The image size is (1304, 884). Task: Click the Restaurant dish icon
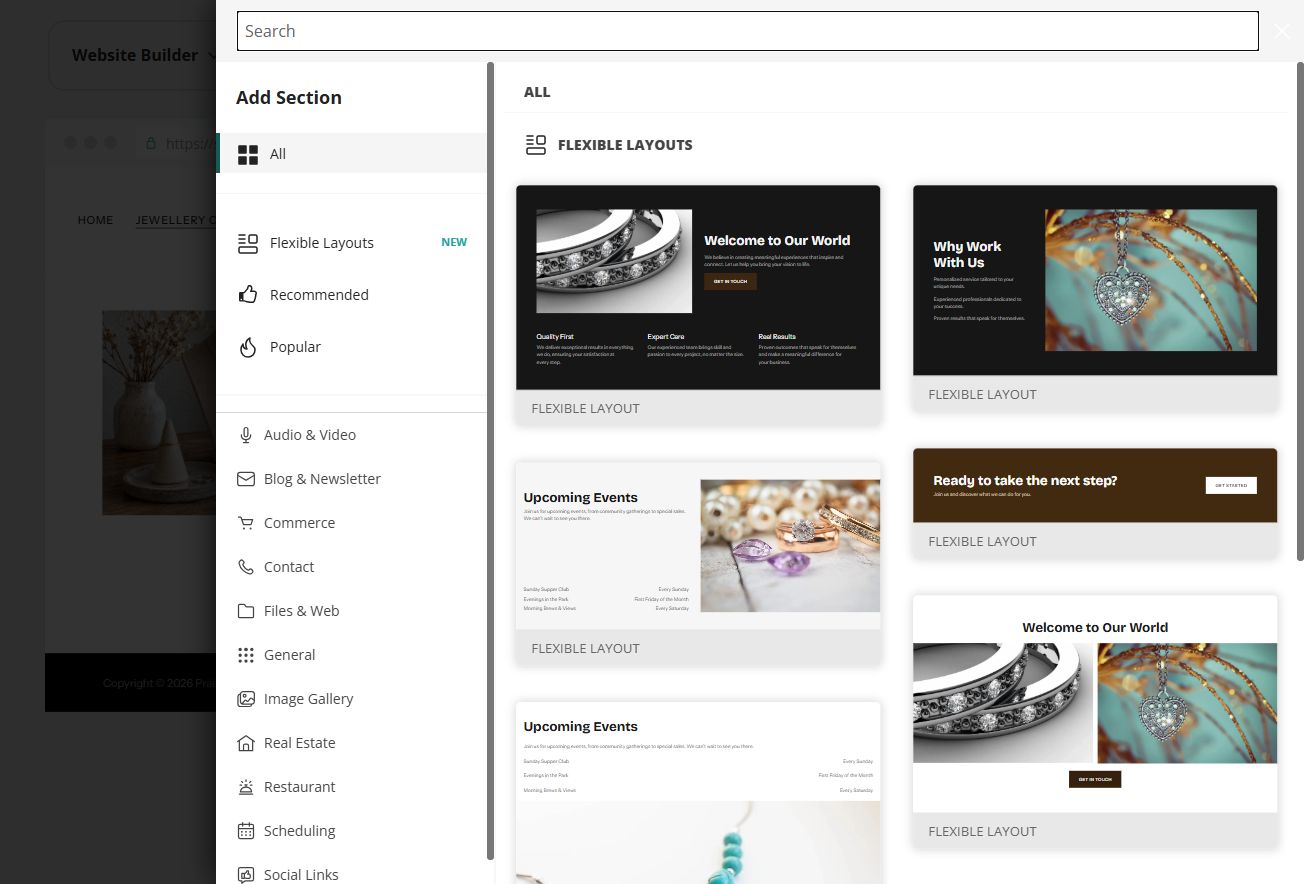click(246, 787)
